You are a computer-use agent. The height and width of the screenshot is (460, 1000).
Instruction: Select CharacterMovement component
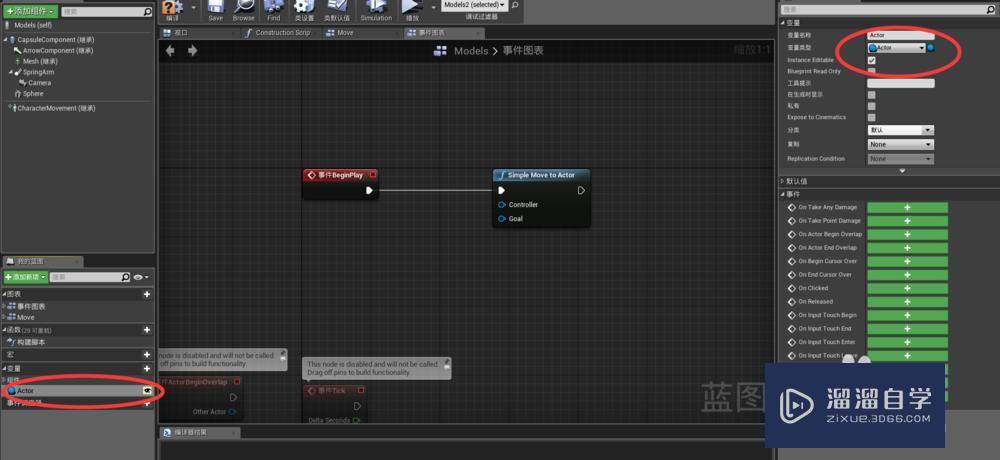tap(56, 108)
